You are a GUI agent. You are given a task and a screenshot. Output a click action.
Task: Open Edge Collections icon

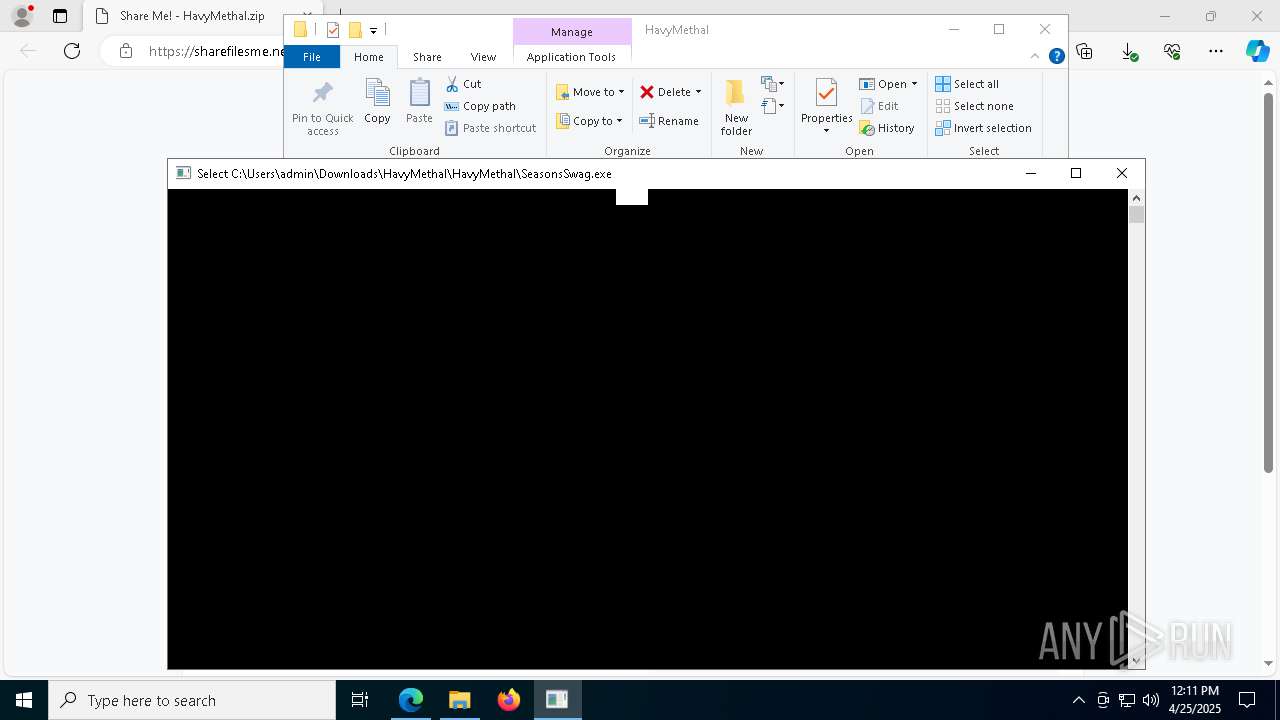1085,51
